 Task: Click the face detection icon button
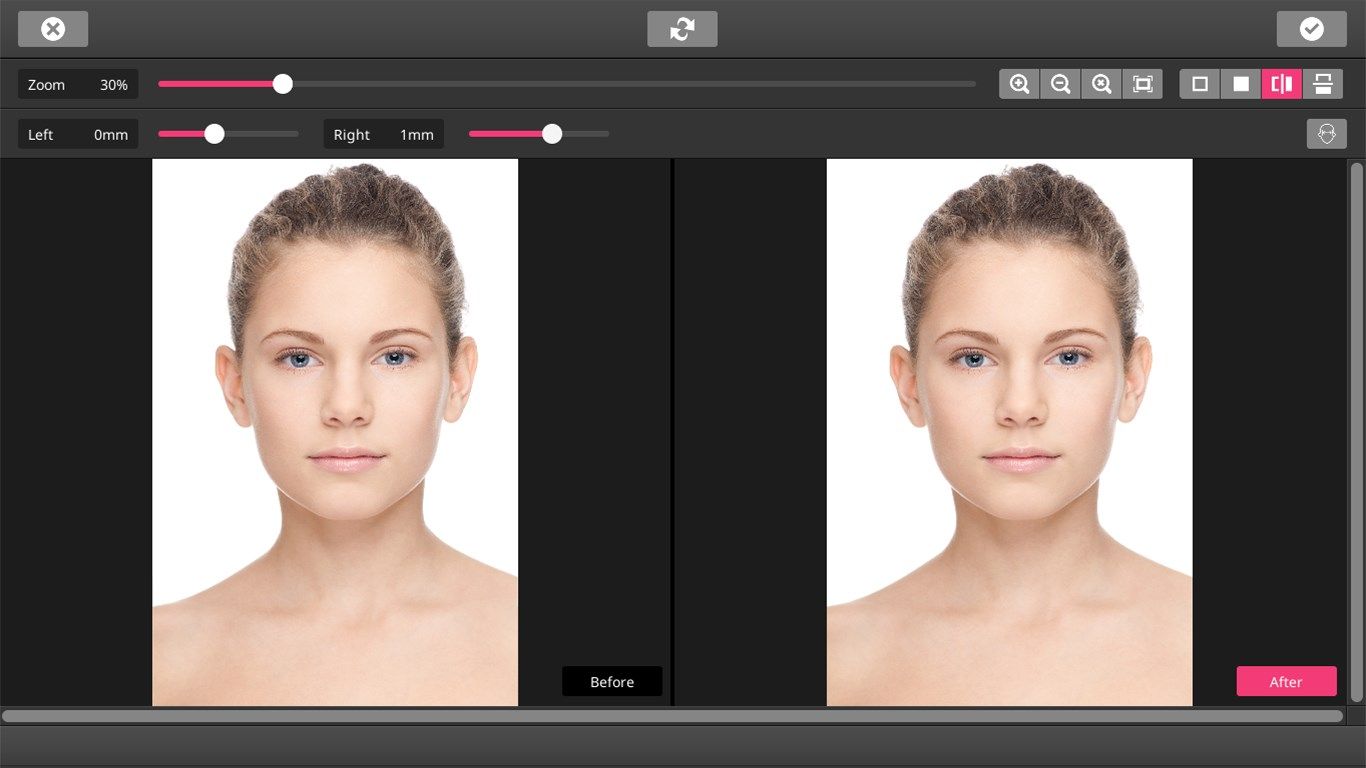(x=1326, y=134)
